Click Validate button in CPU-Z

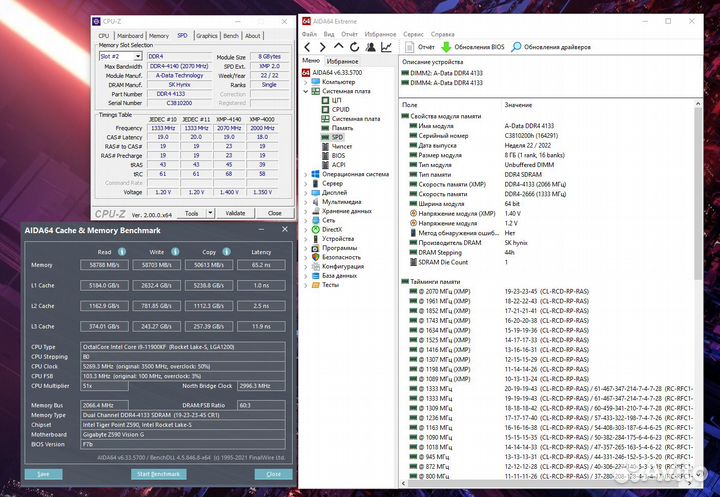pyautogui.click(x=235, y=213)
